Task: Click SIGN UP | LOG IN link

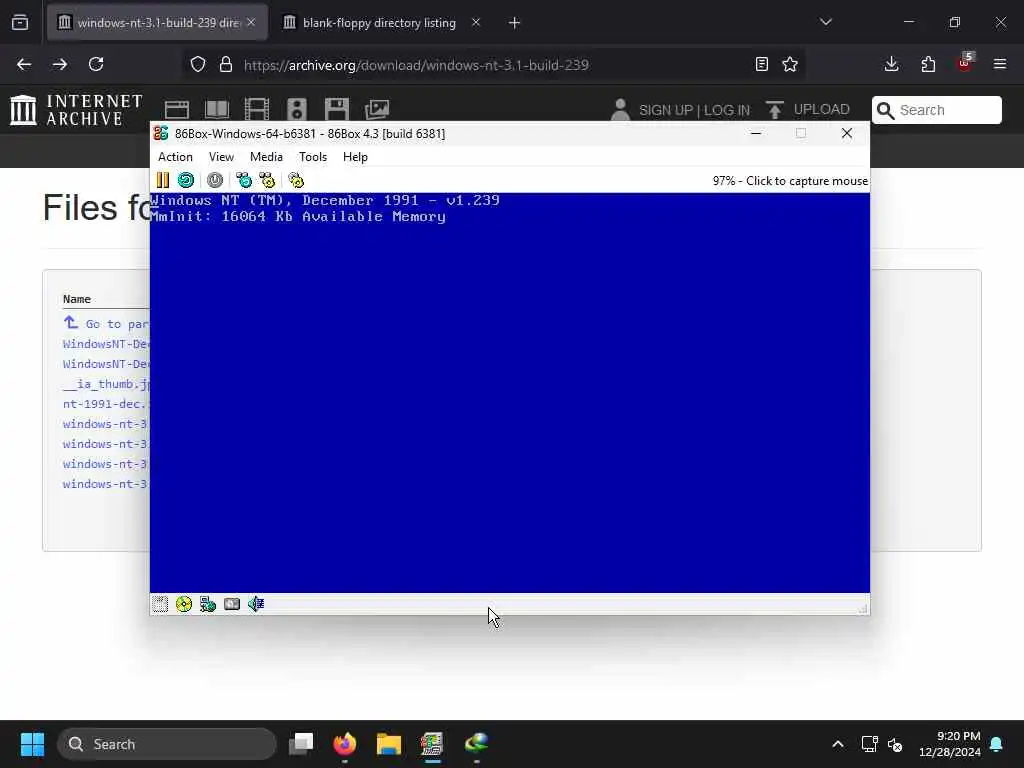Action: [694, 110]
